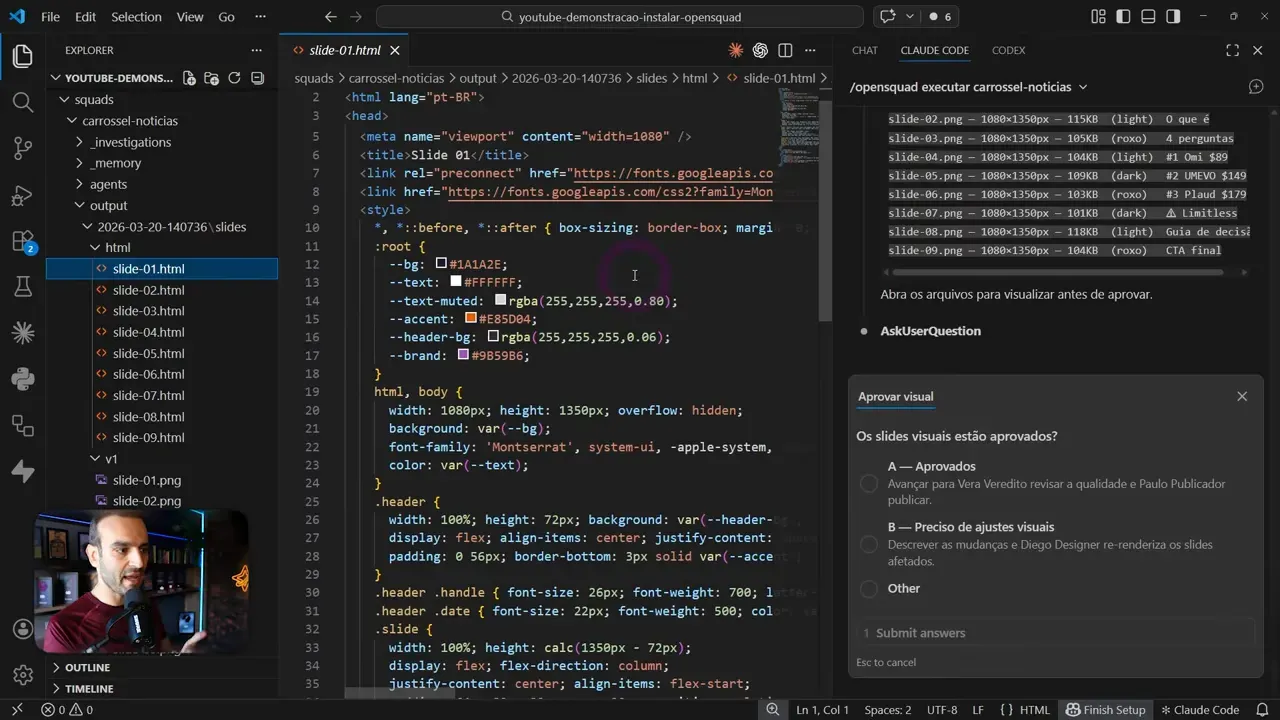The image size is (1280, 720).
Task: Select radio option A — Aprovados
Action: tap(868, 483)
